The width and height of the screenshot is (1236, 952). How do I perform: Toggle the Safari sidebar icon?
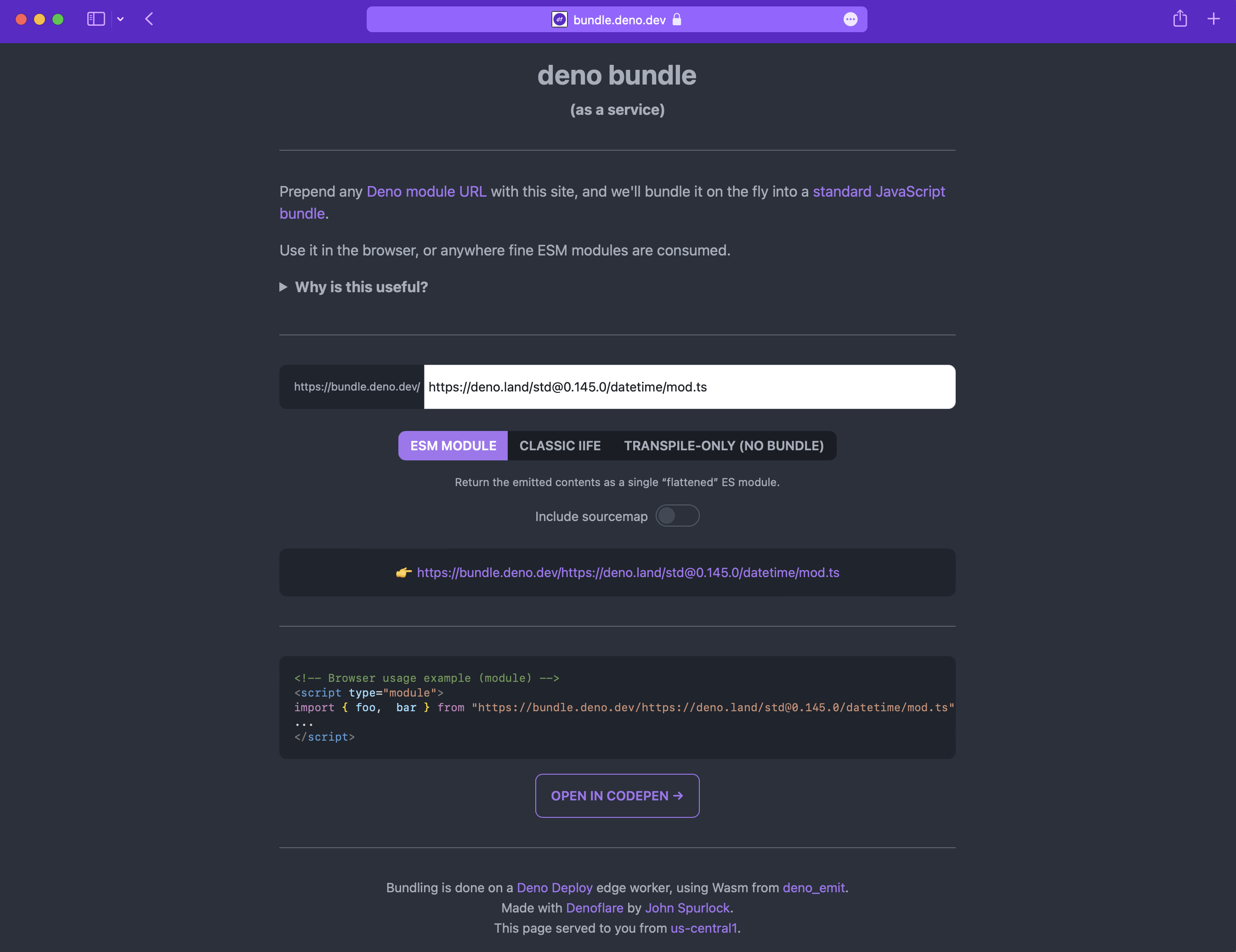point(96,19)
